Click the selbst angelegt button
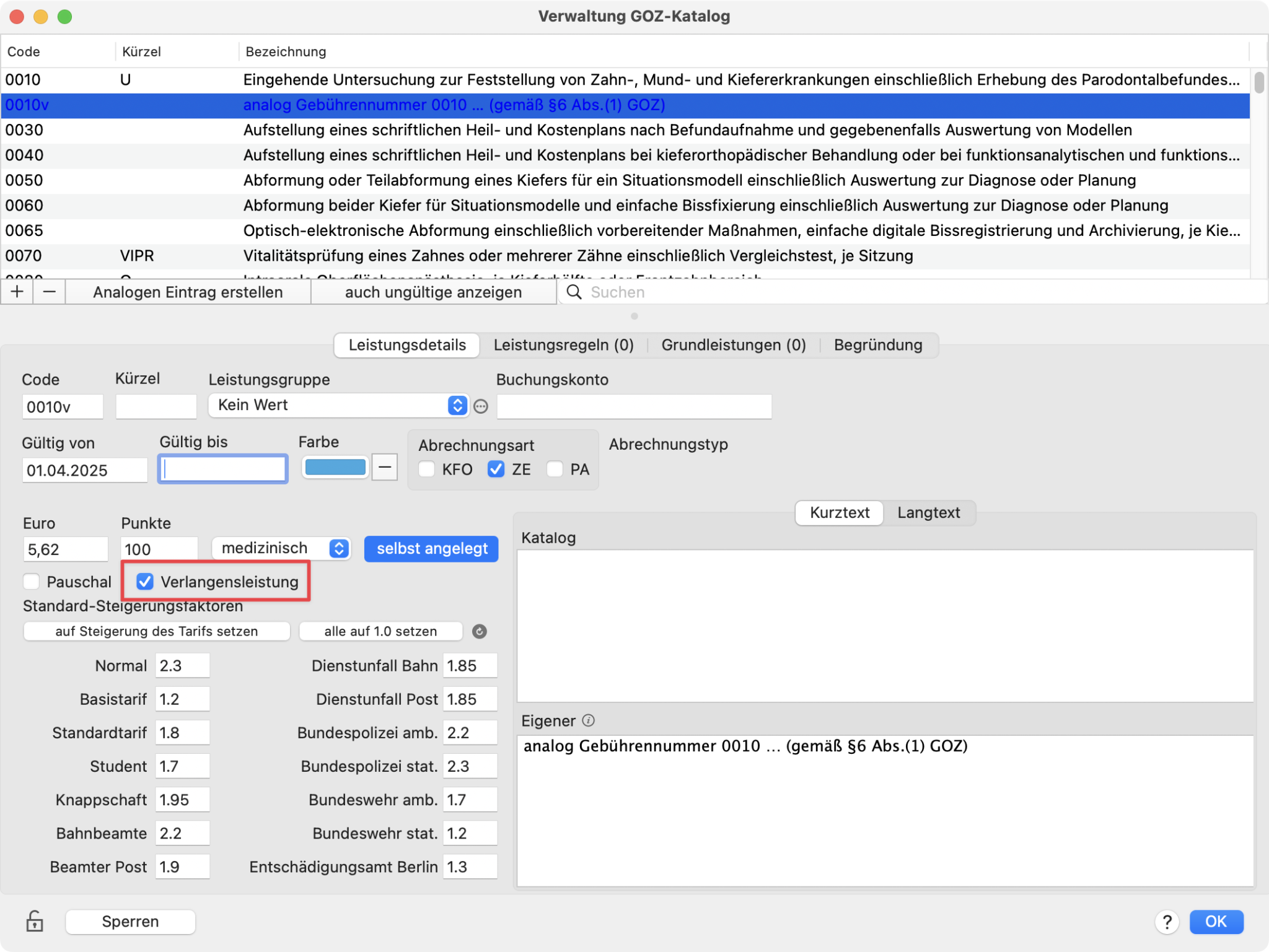 [x=432, y=549]
